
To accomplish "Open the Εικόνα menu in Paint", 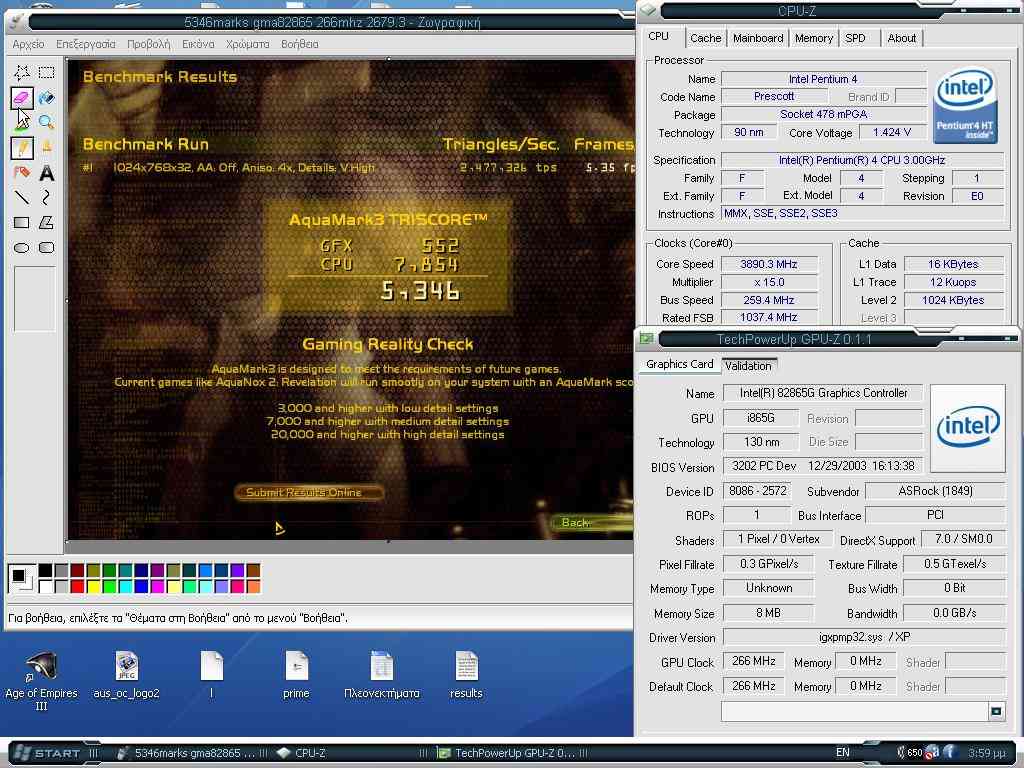I will (x=198, y=44).
